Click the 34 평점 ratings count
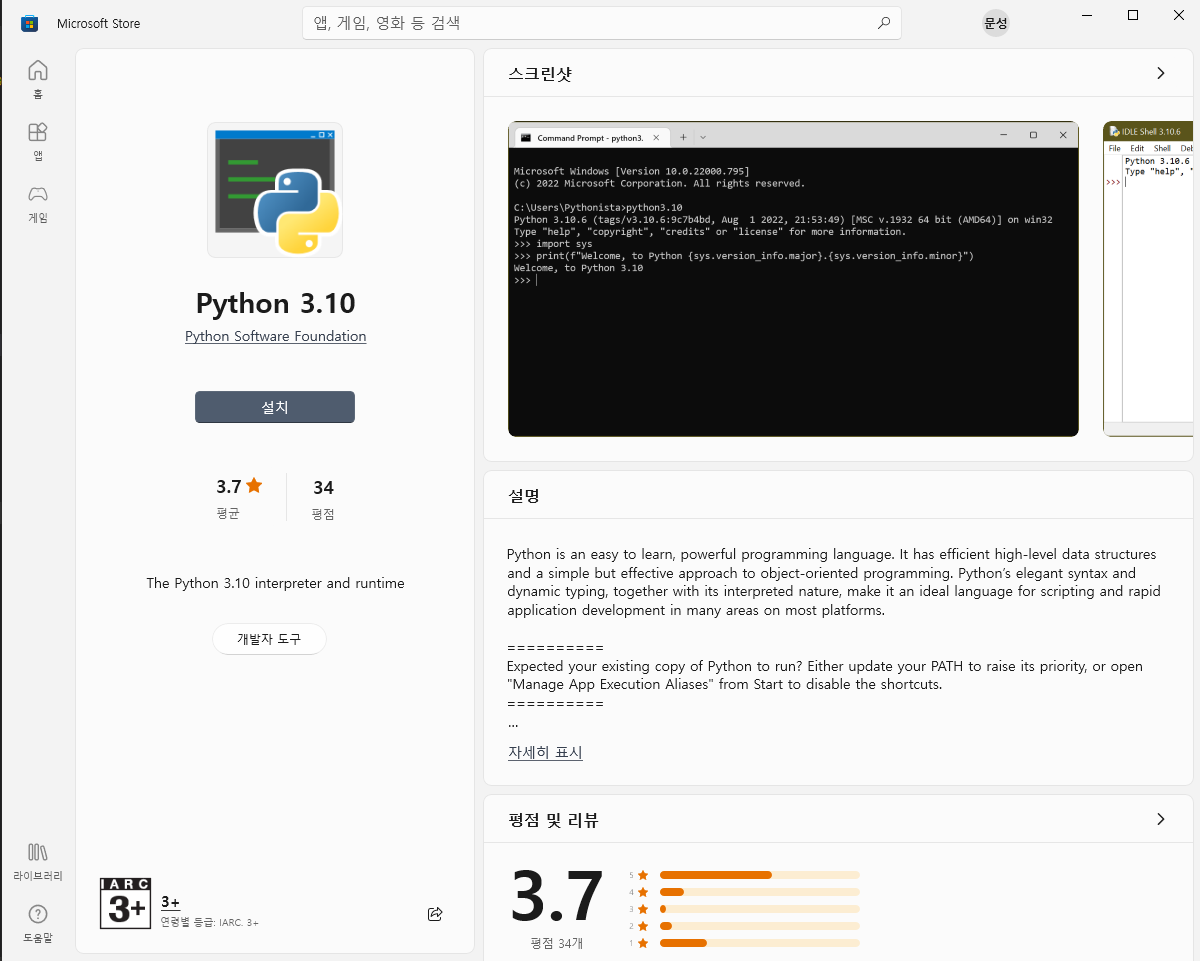This screenshot has width=1200, height=961. (x=323, y=498)
